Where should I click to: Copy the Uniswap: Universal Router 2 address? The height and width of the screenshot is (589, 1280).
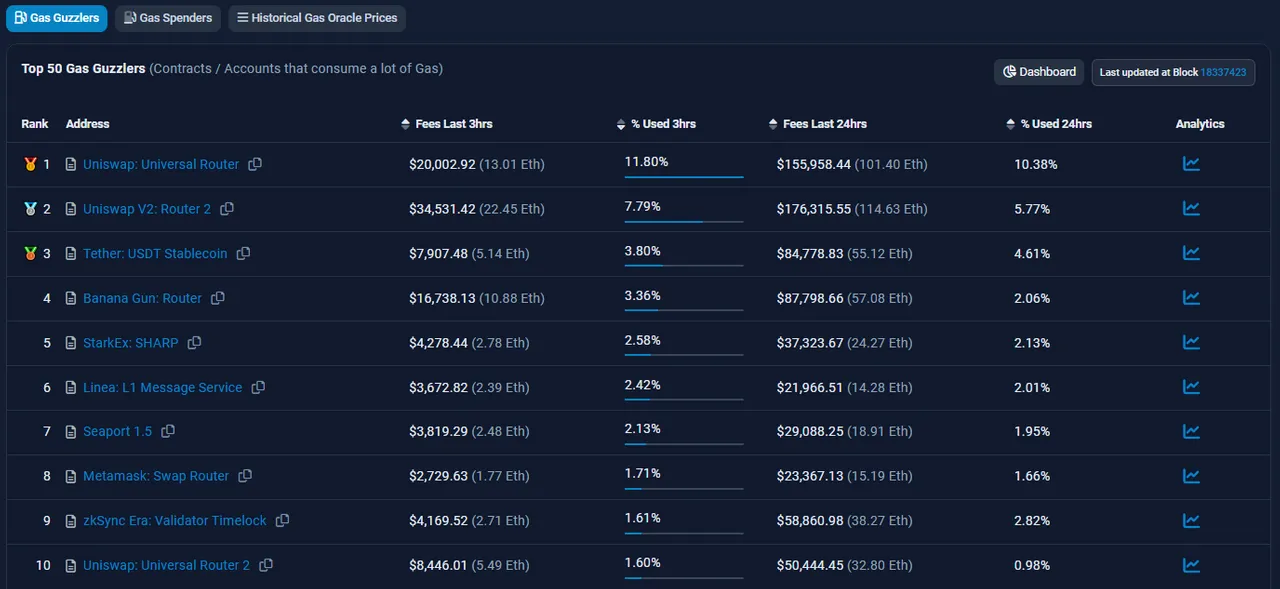click(266, 565)
